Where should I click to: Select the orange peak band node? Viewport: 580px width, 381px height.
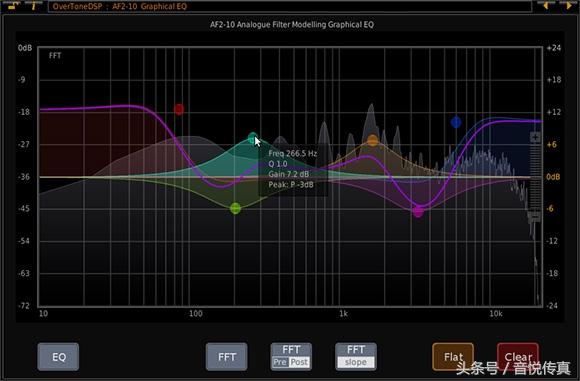(x=372, y=141)
